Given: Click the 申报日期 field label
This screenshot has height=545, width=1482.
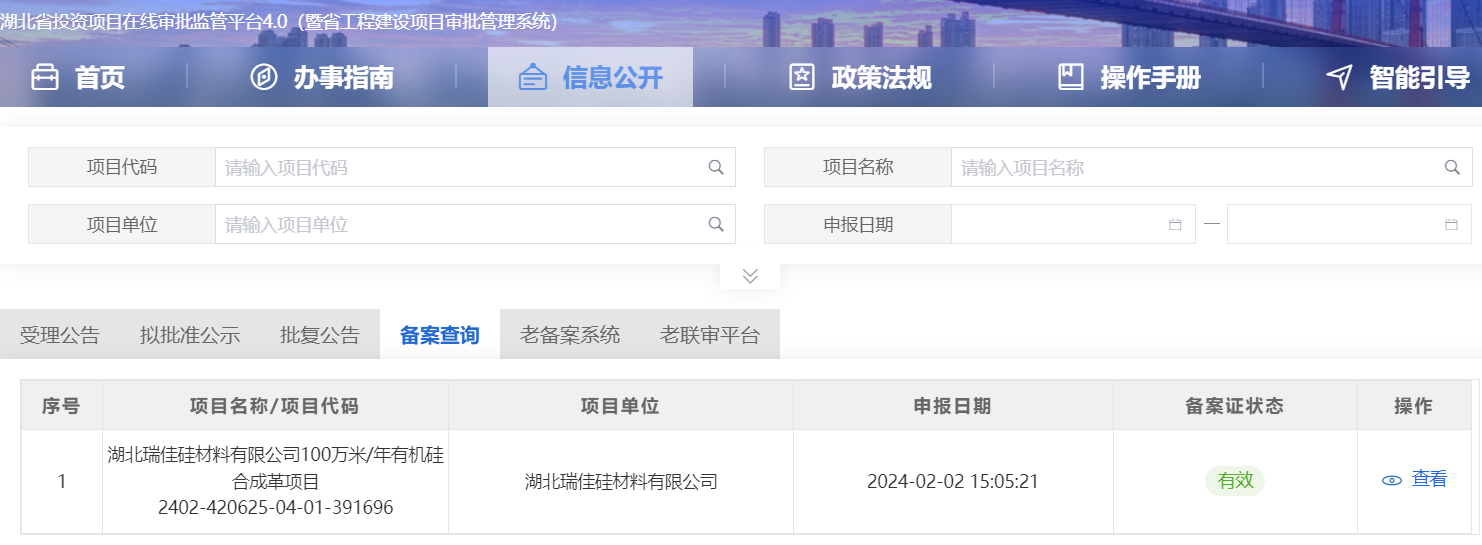Looking at the screenshot, I should coord(858,224).
